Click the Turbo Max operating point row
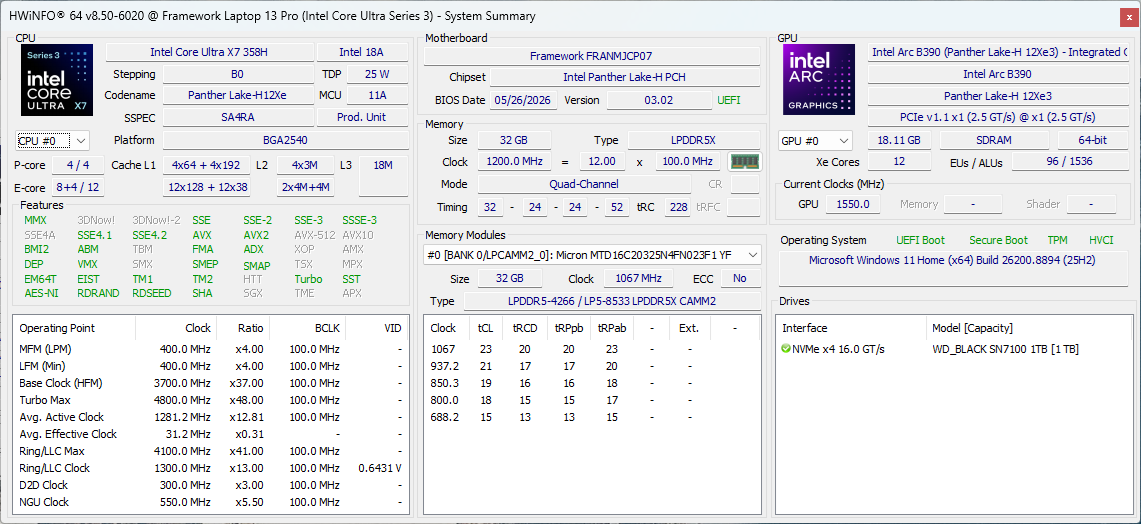 click(211, 400)
